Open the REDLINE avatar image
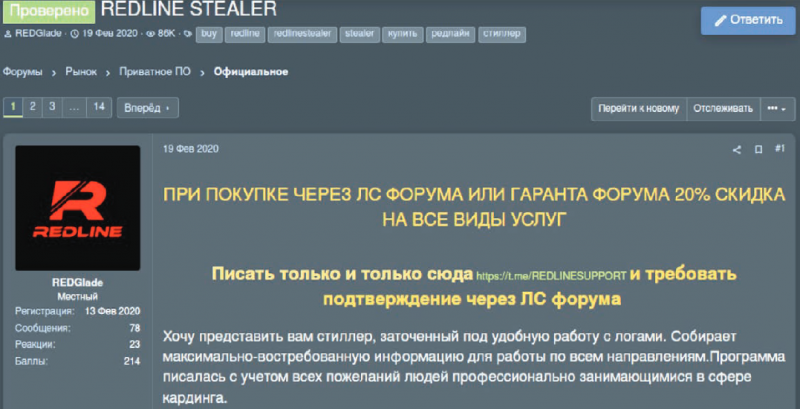The width and height of the screenshot is (800, 409). (78, 208)
